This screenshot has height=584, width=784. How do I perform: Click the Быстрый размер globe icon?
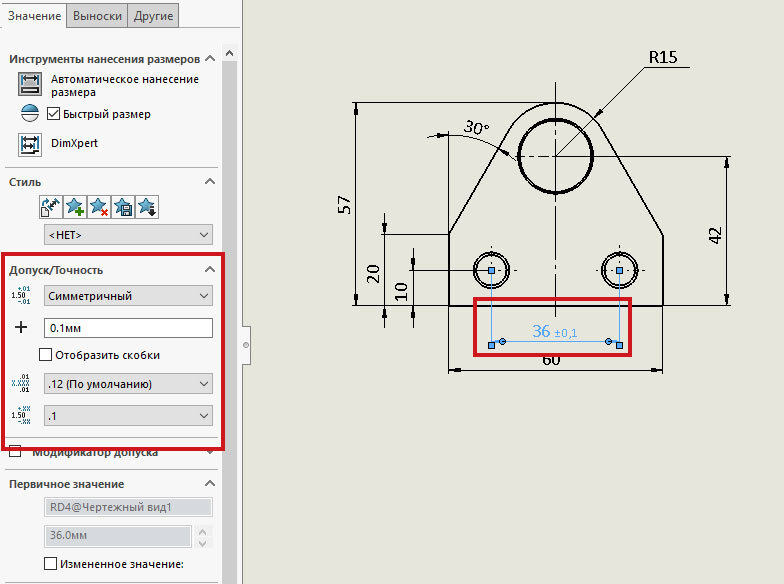(x=30, y=114)
